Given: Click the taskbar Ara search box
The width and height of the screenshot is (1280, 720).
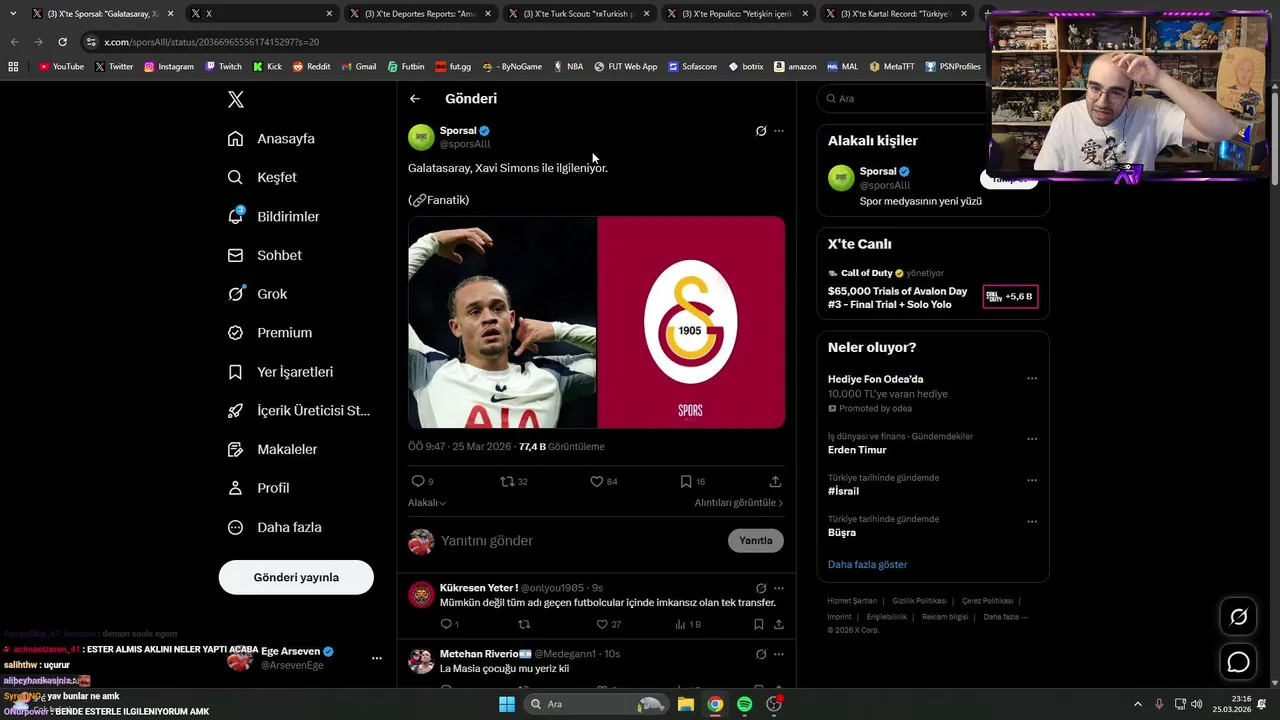Looking at the screenshot, I should [x=595, y=704].
